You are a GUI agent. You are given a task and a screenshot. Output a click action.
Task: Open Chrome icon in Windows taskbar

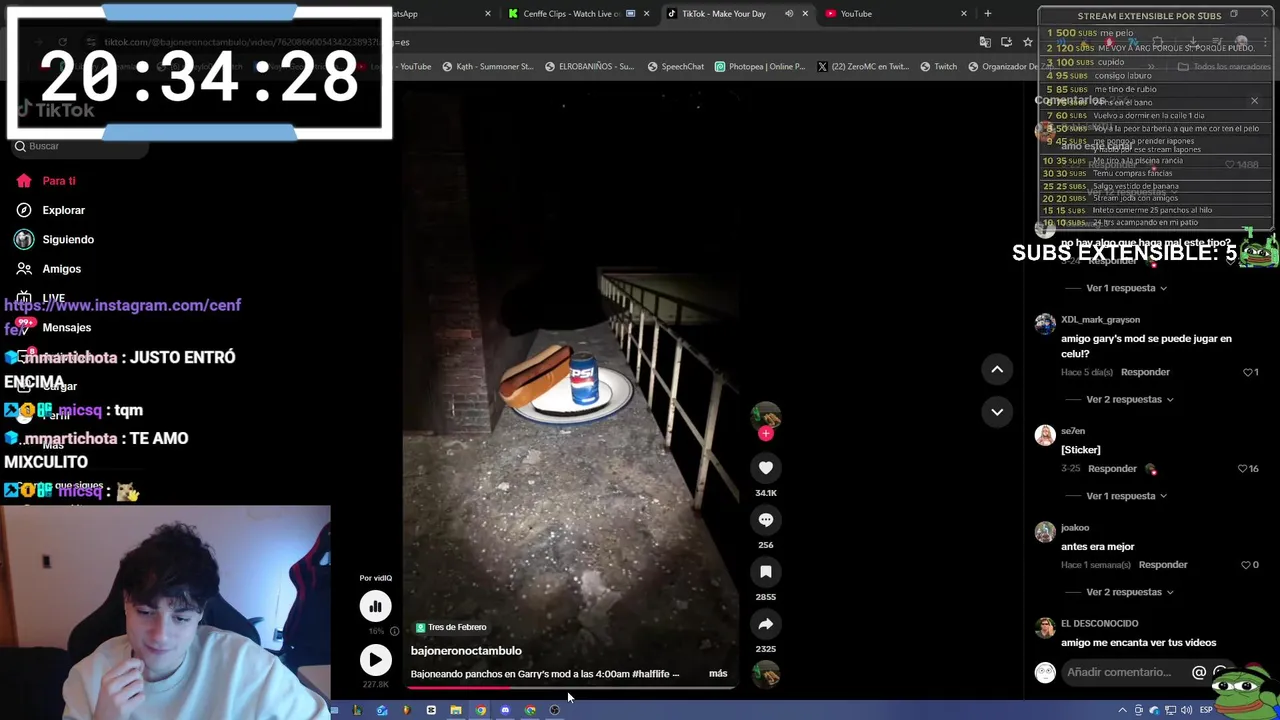[x=481, y=710]
